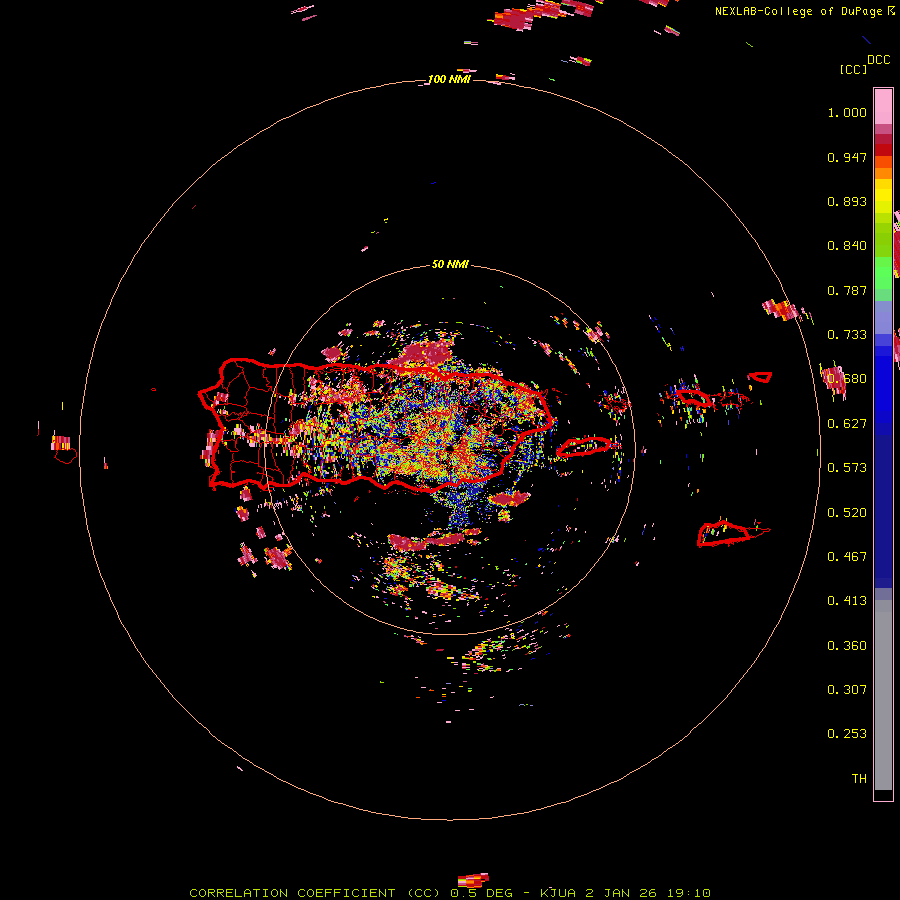This screenshot has height=900, width=900.
Task: Pick the orange segment of the color bar
Action: coord(883,173)
